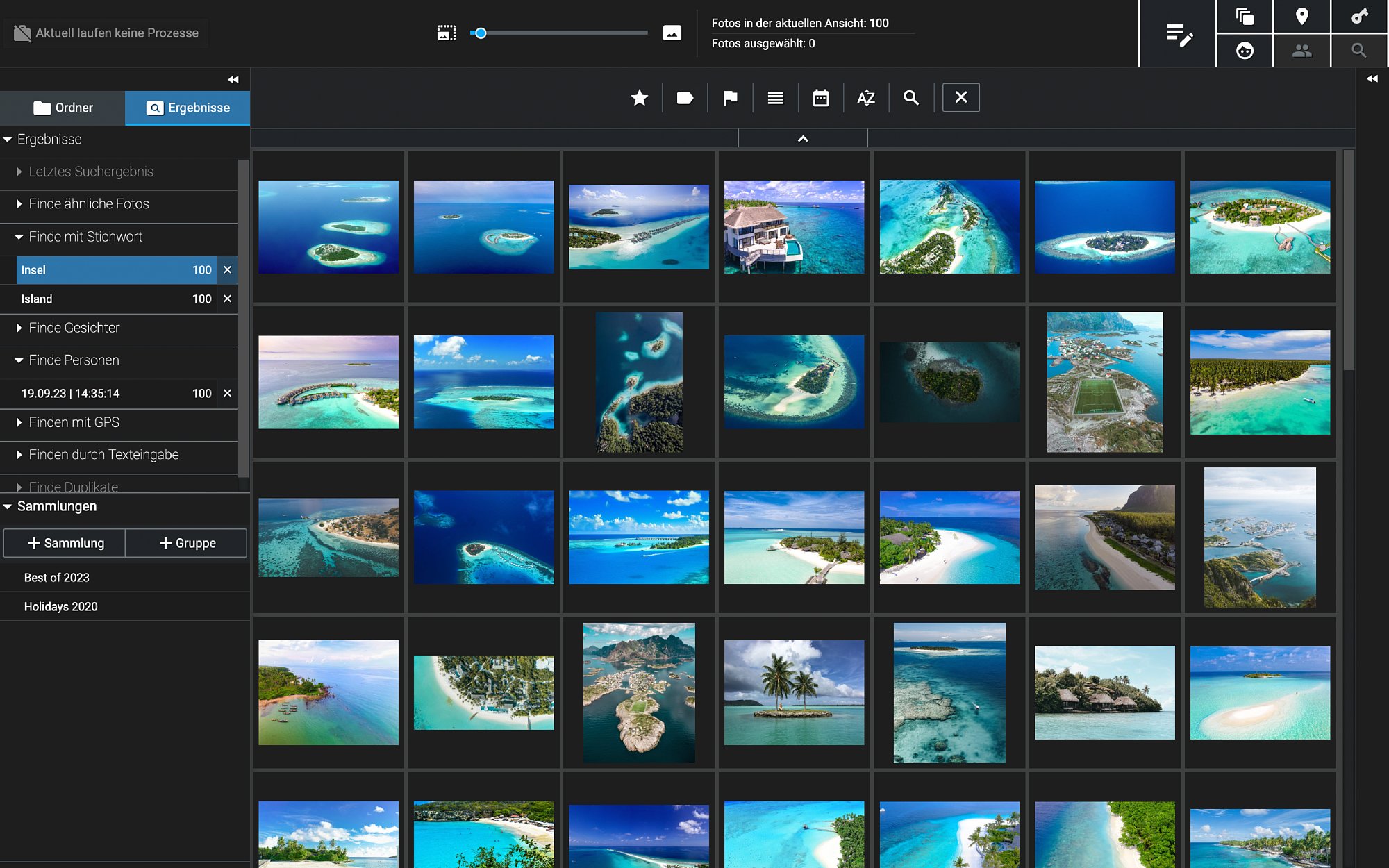
Task: Select the 19.09.23 | 14:35:14 result
Action: (x=117, y=394)
